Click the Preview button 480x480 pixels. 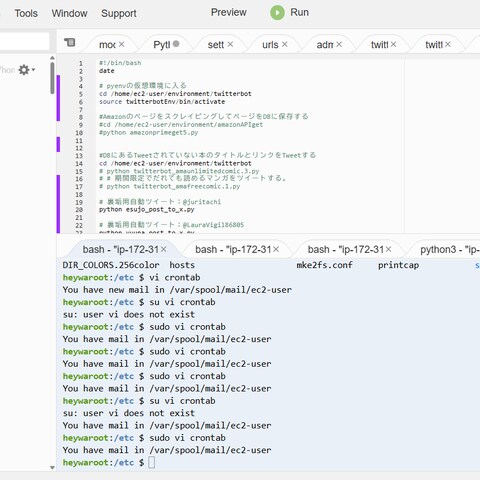coord(229,12)
